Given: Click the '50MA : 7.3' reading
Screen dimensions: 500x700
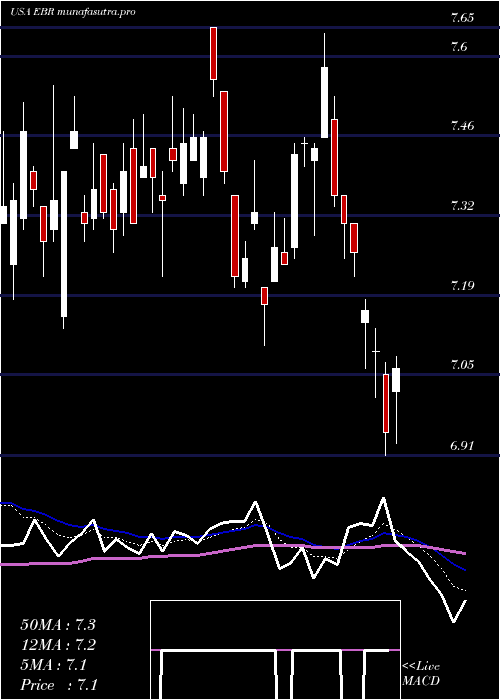Looking at the screenshot, I should 58,625.
